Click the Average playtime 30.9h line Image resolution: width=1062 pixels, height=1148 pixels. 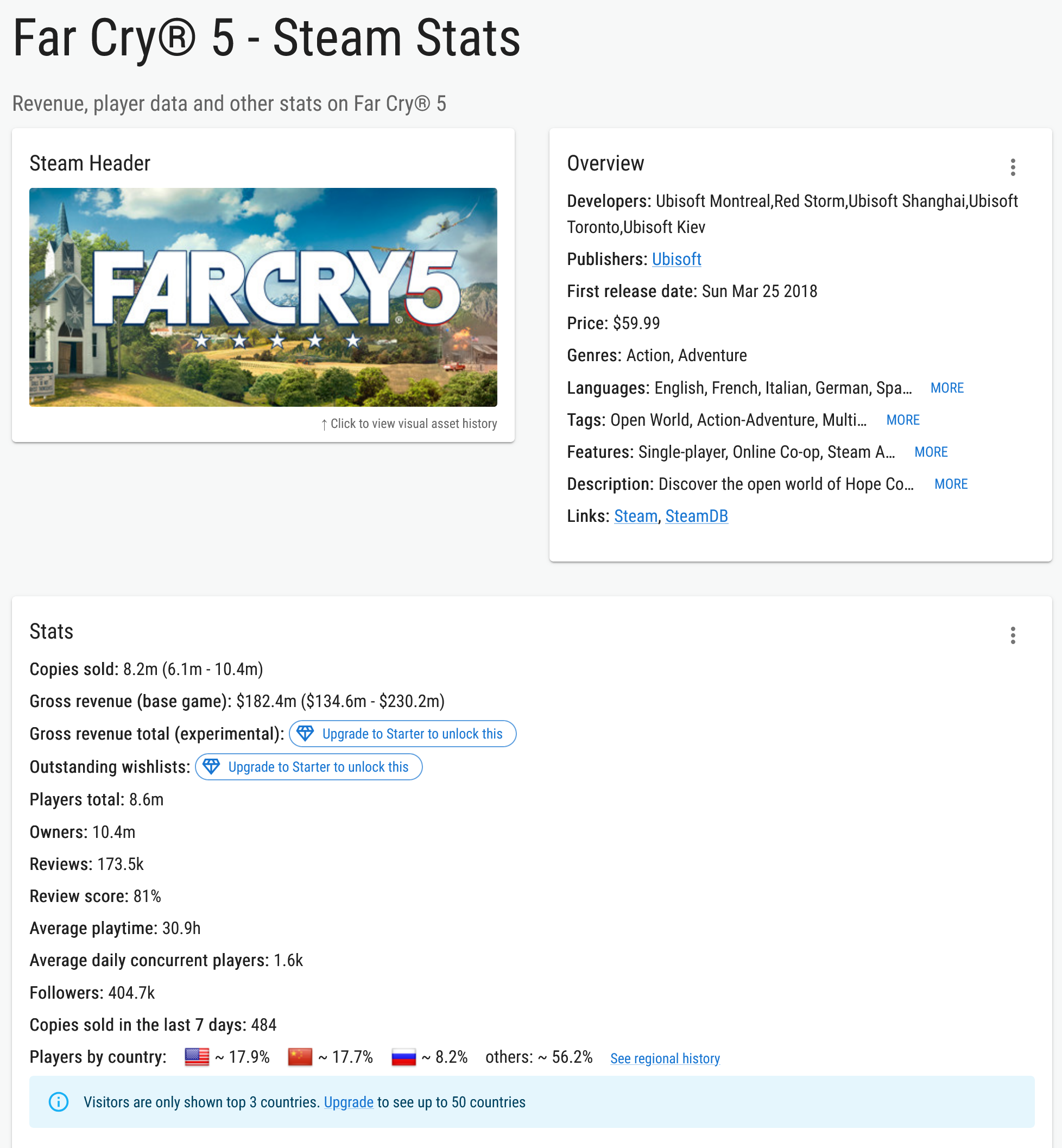coord(115,929)
